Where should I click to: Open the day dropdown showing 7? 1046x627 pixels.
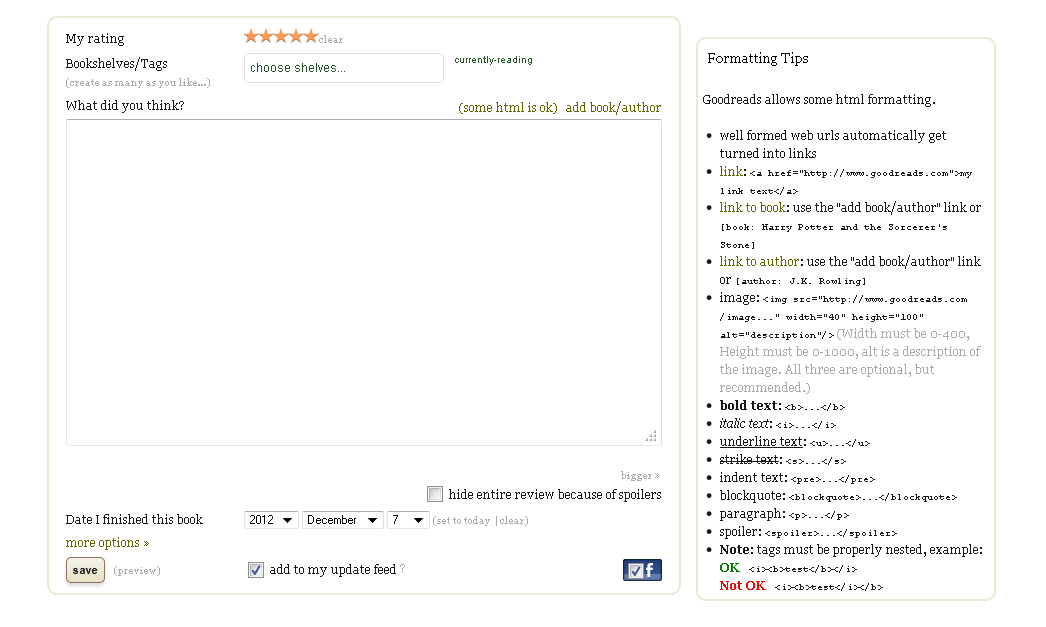click(x=407, y=520)
